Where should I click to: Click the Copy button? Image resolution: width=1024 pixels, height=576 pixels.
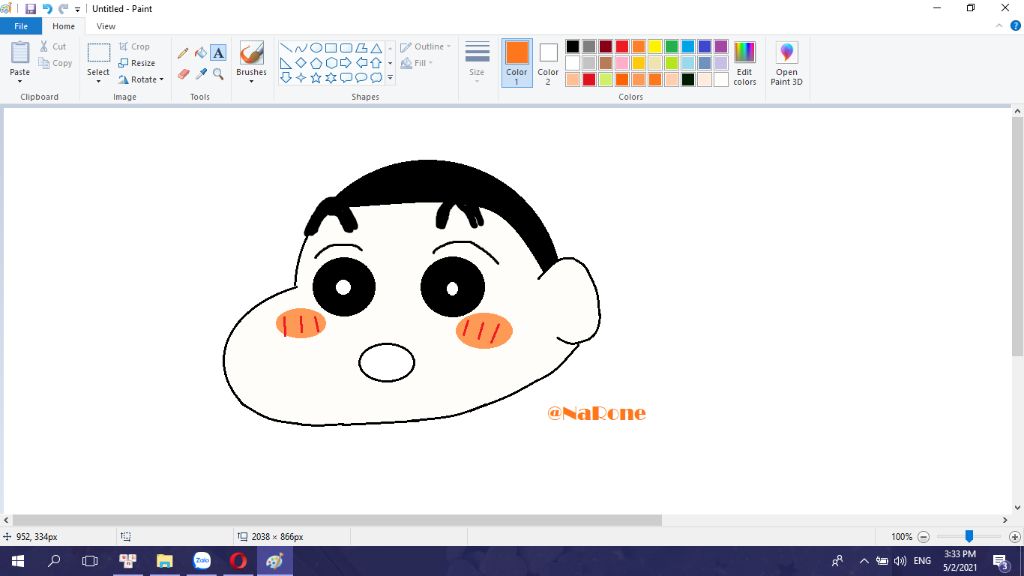tap(55, 63)
